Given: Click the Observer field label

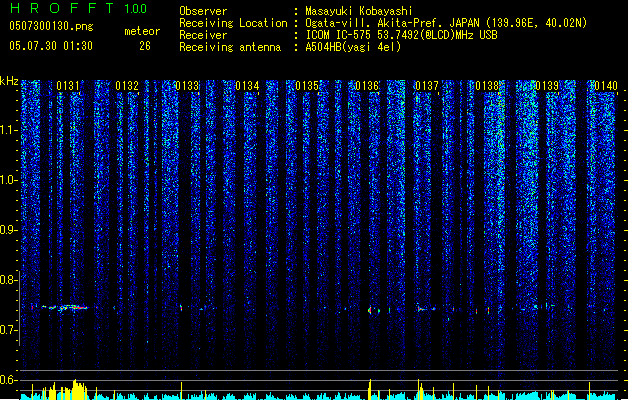Looking at the screenshot, I should coord(203,11).
